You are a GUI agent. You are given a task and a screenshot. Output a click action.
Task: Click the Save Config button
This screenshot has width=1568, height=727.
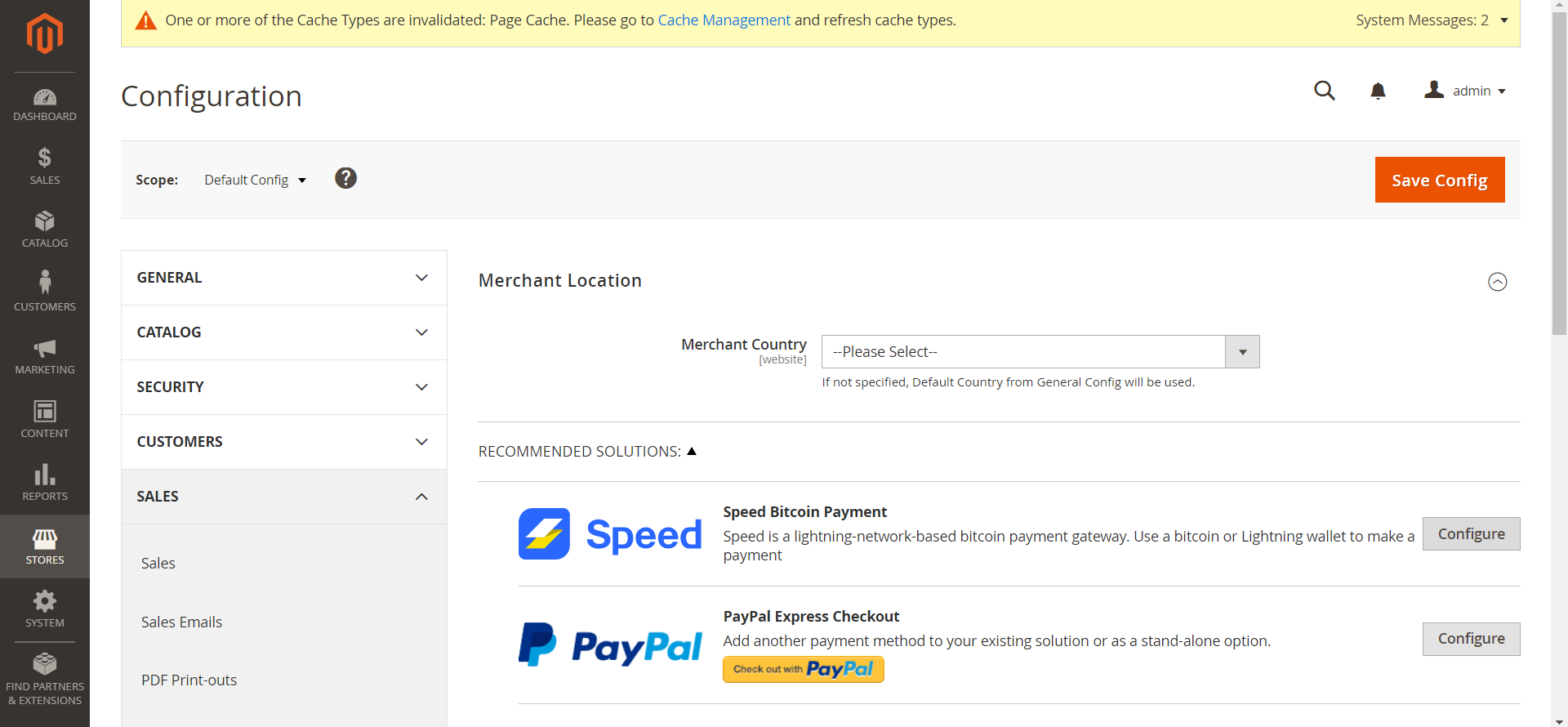1440,180
